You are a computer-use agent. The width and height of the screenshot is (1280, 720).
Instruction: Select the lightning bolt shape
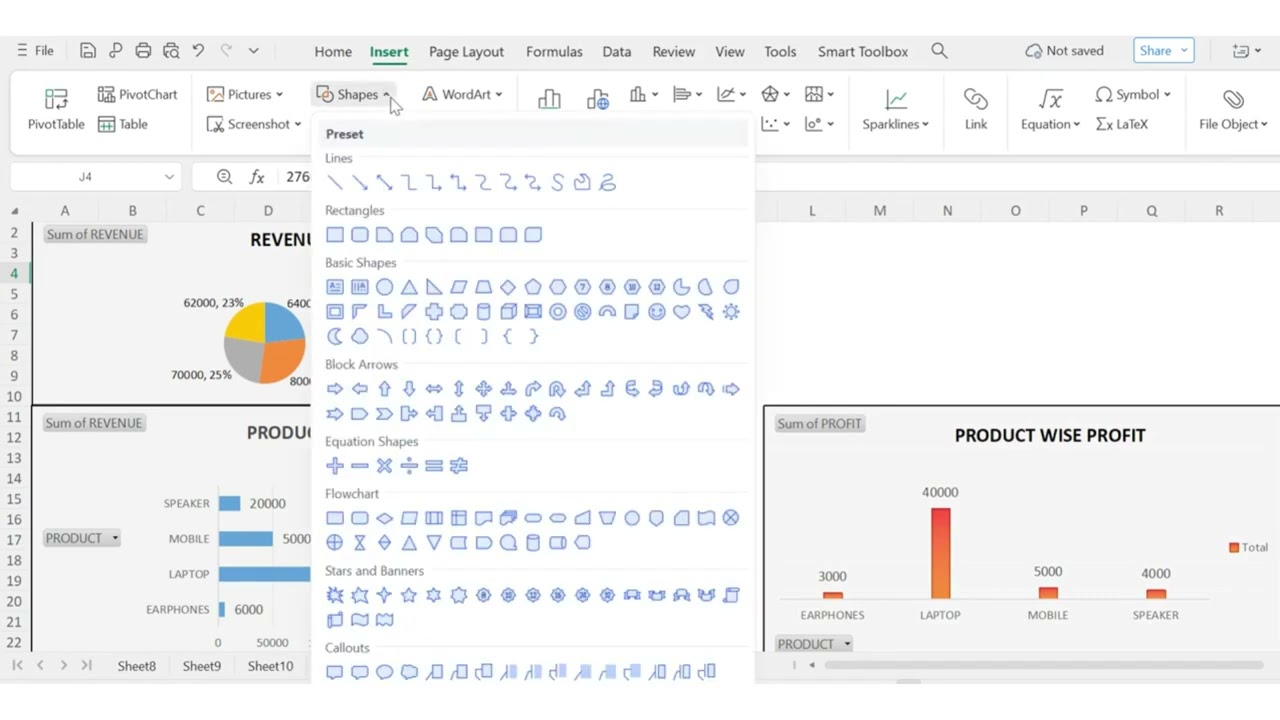click(706, 312)
